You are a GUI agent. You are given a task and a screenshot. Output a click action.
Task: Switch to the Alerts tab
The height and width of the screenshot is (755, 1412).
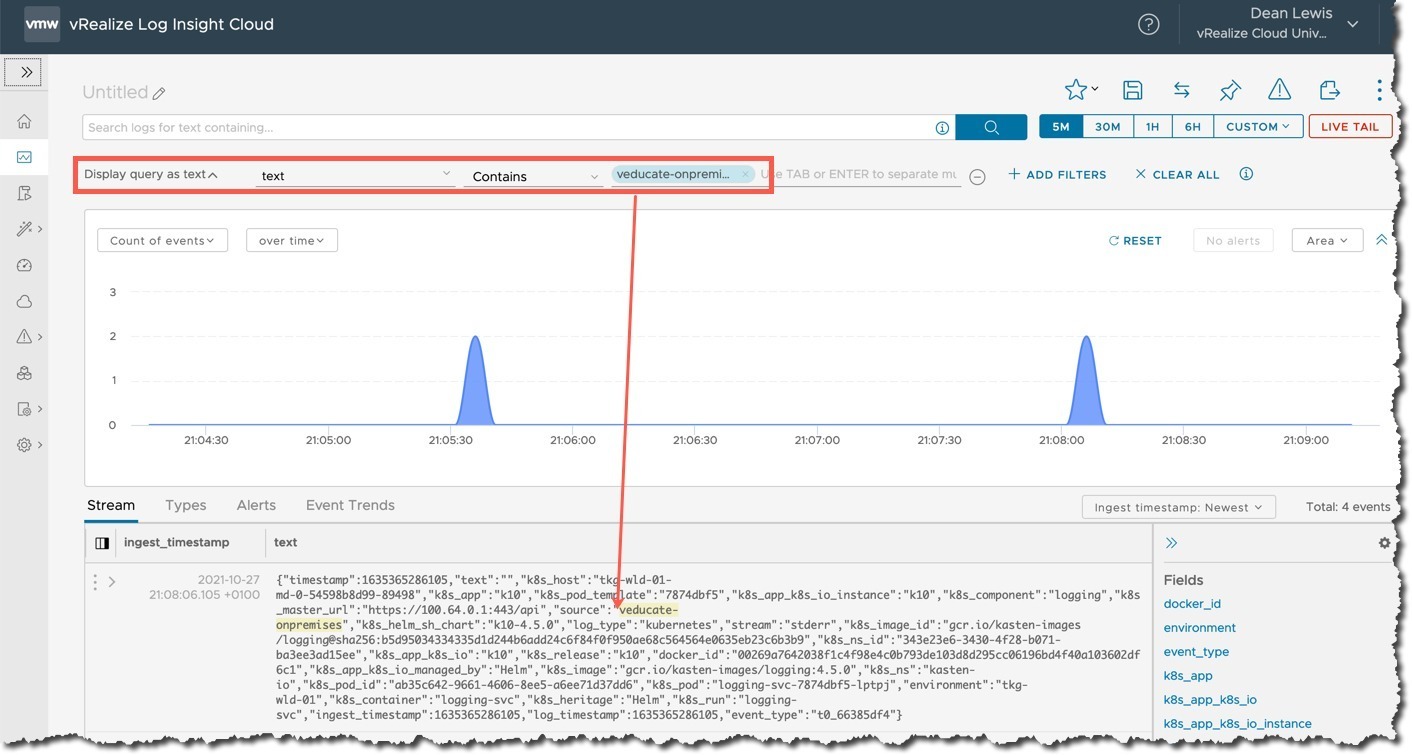pyautogui.click(x=256, y=505)
